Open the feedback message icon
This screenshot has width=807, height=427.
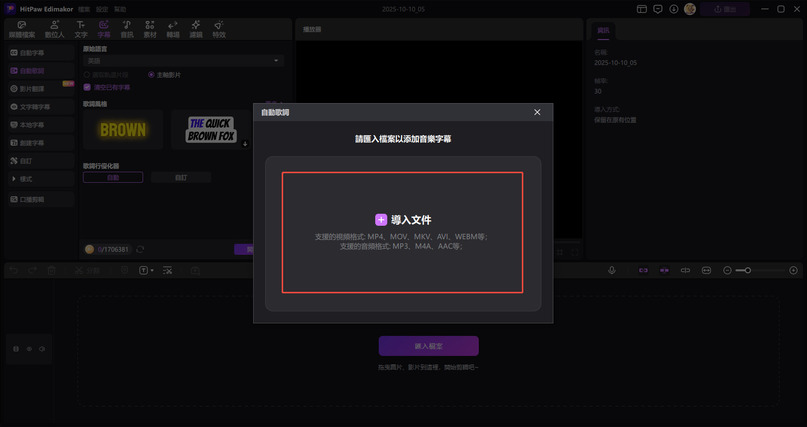(x=658, y=9)
